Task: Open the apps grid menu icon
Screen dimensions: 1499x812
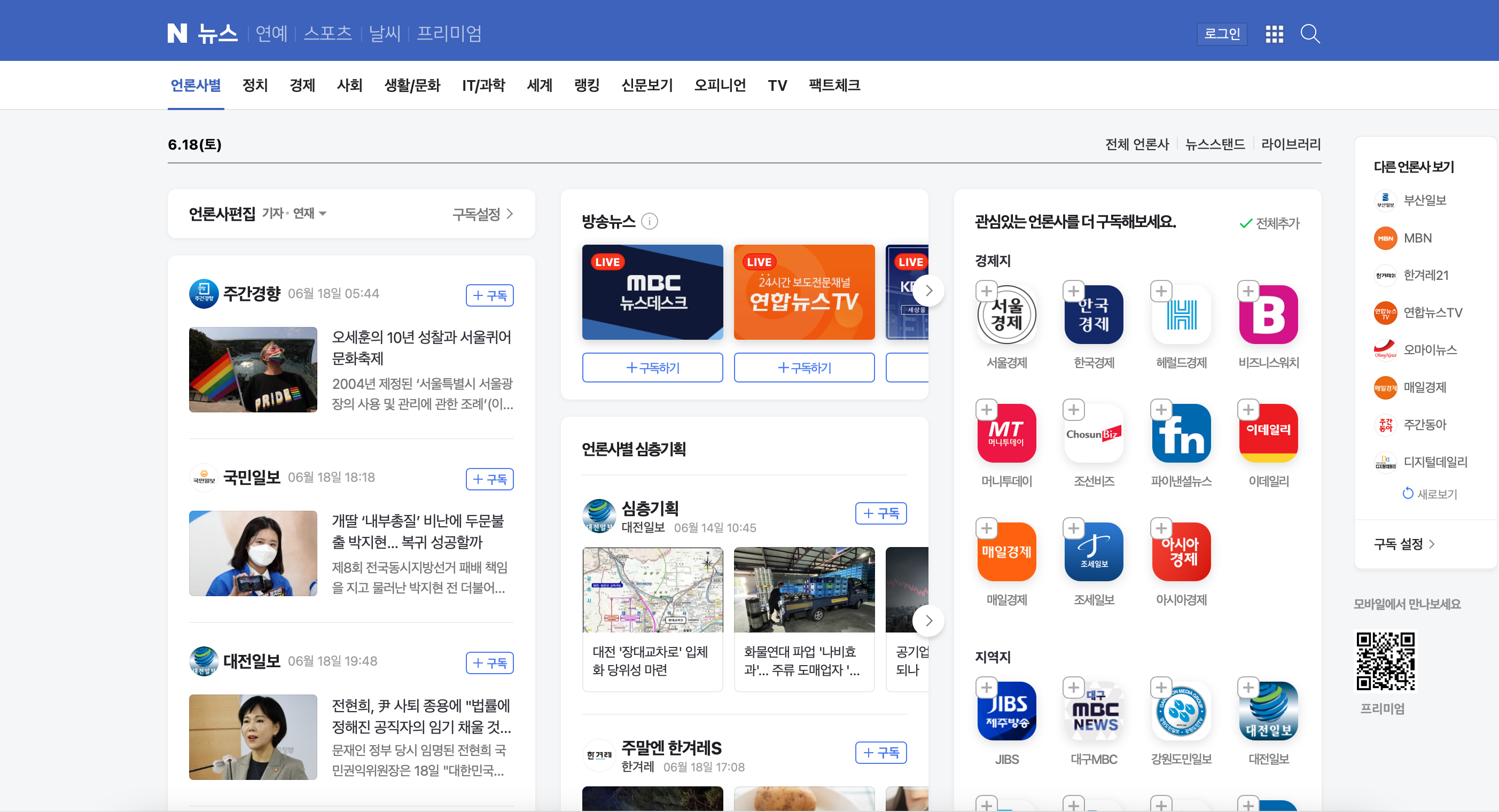Action: pos(1274,34)
